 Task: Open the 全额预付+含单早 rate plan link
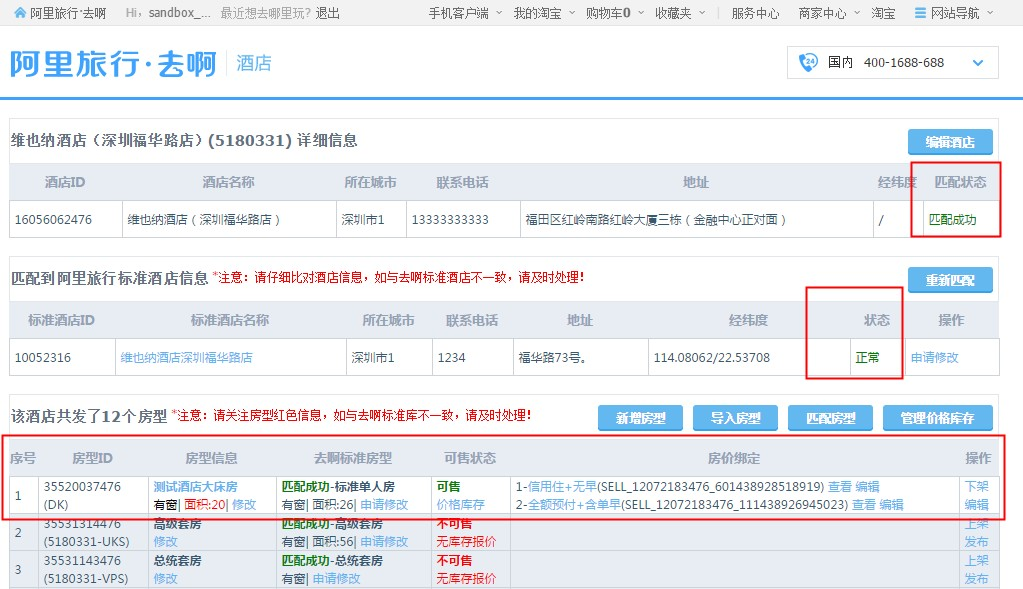(574, 505)
